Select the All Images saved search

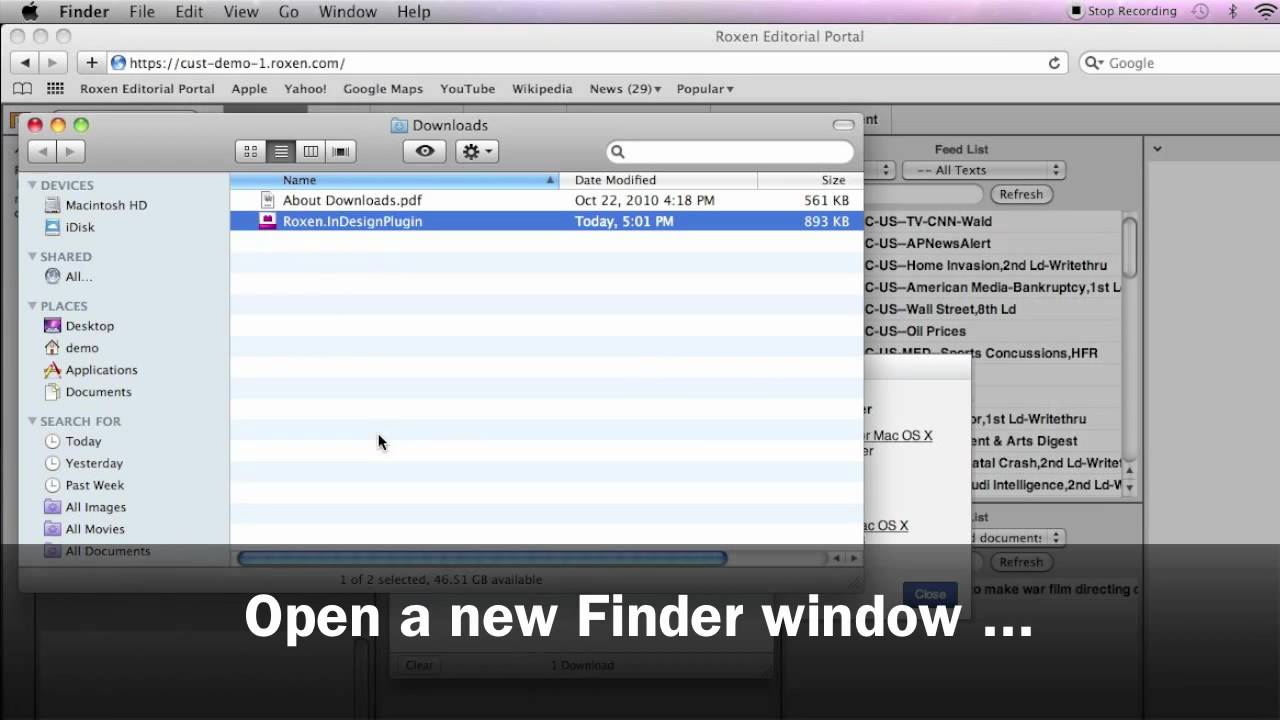pos(85,507)
